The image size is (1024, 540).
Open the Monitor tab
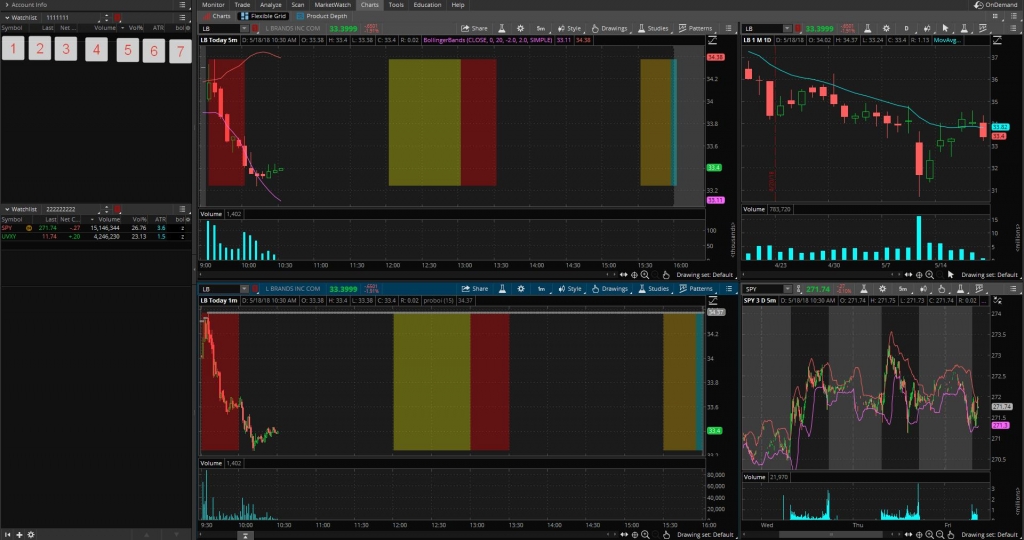tap(213, 5)
